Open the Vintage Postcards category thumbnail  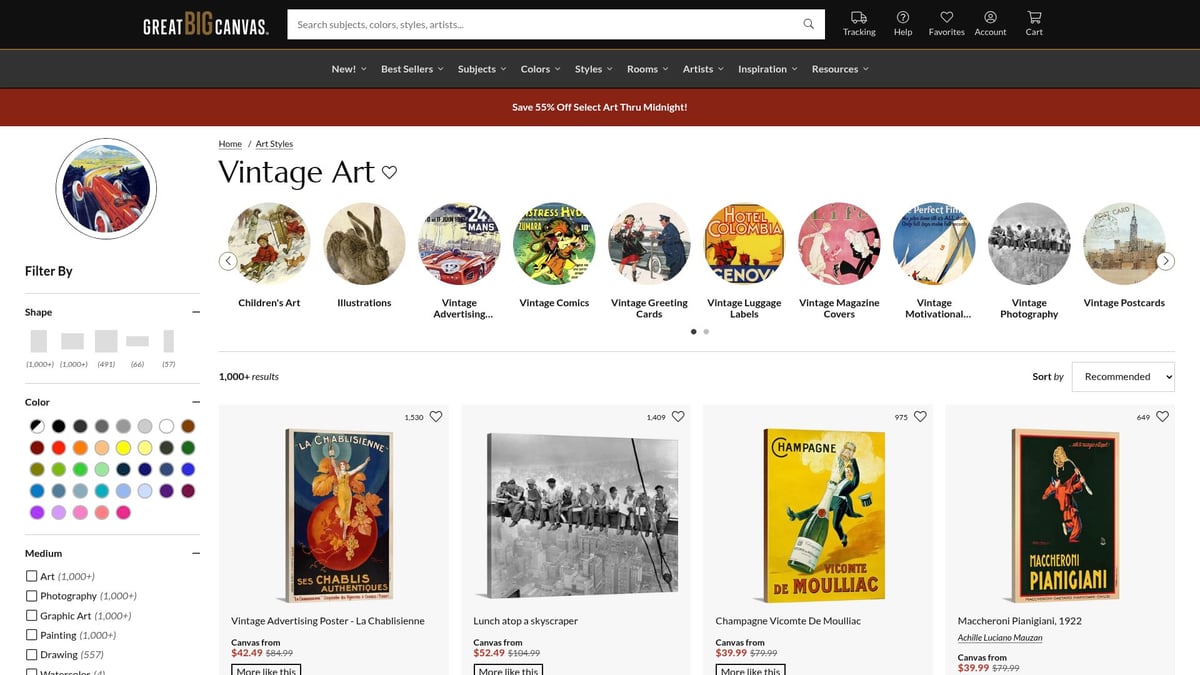tap(1124, 244)
